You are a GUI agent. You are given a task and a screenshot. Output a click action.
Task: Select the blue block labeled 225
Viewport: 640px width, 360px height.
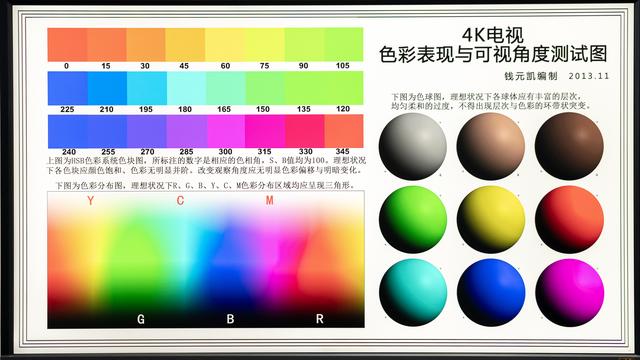67,88
